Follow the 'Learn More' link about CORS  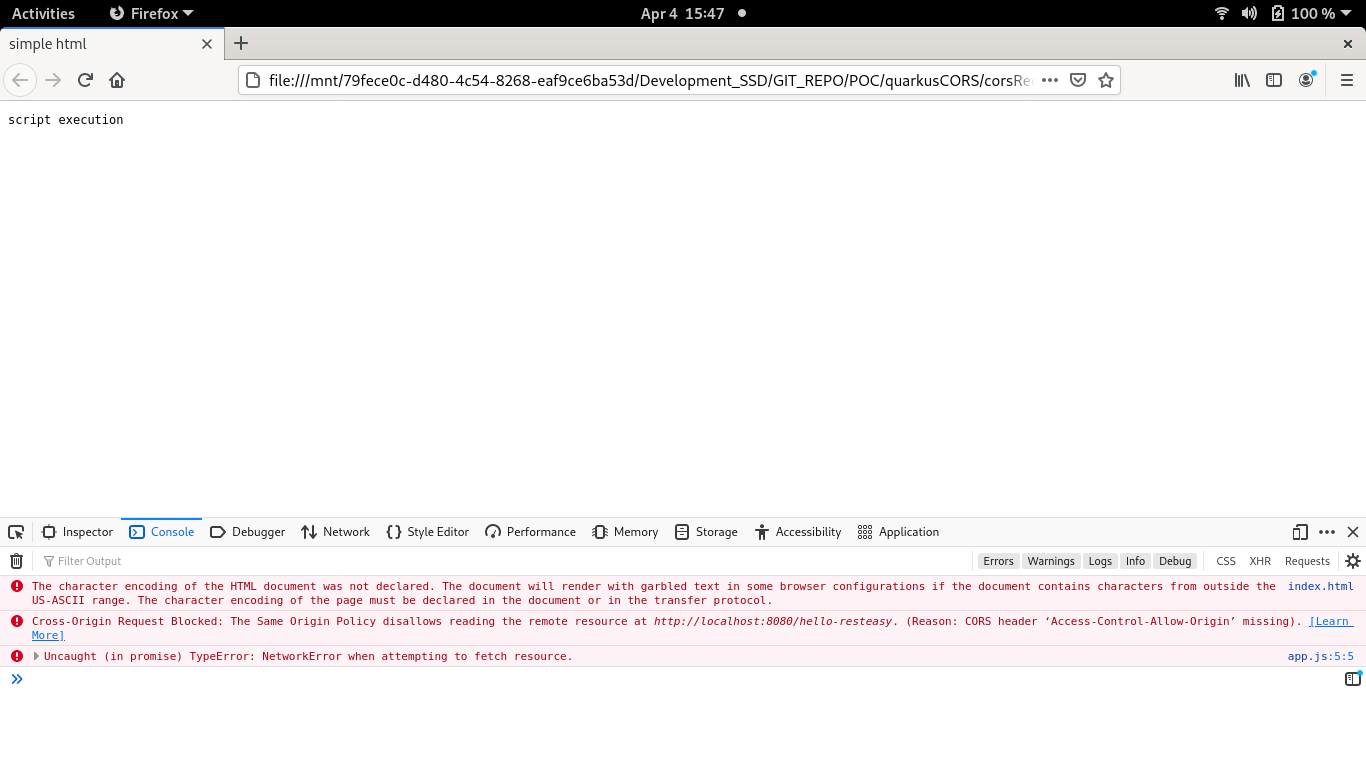pyautogui.click(x=1331, y=621)
